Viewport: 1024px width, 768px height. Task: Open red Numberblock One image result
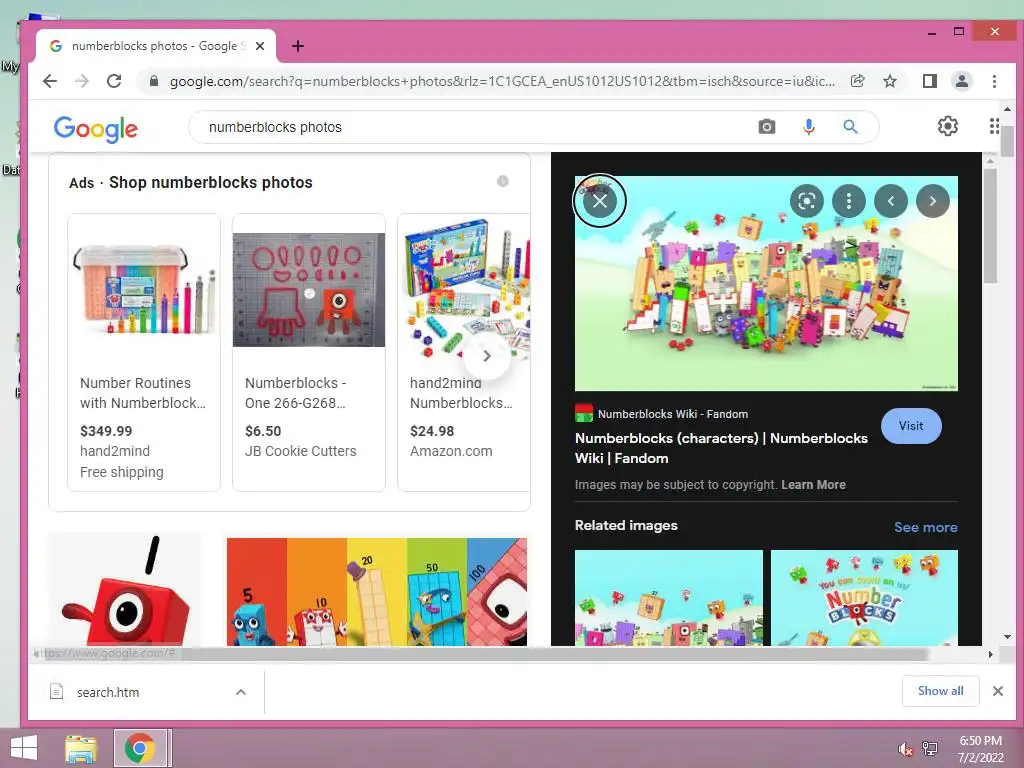125,591
